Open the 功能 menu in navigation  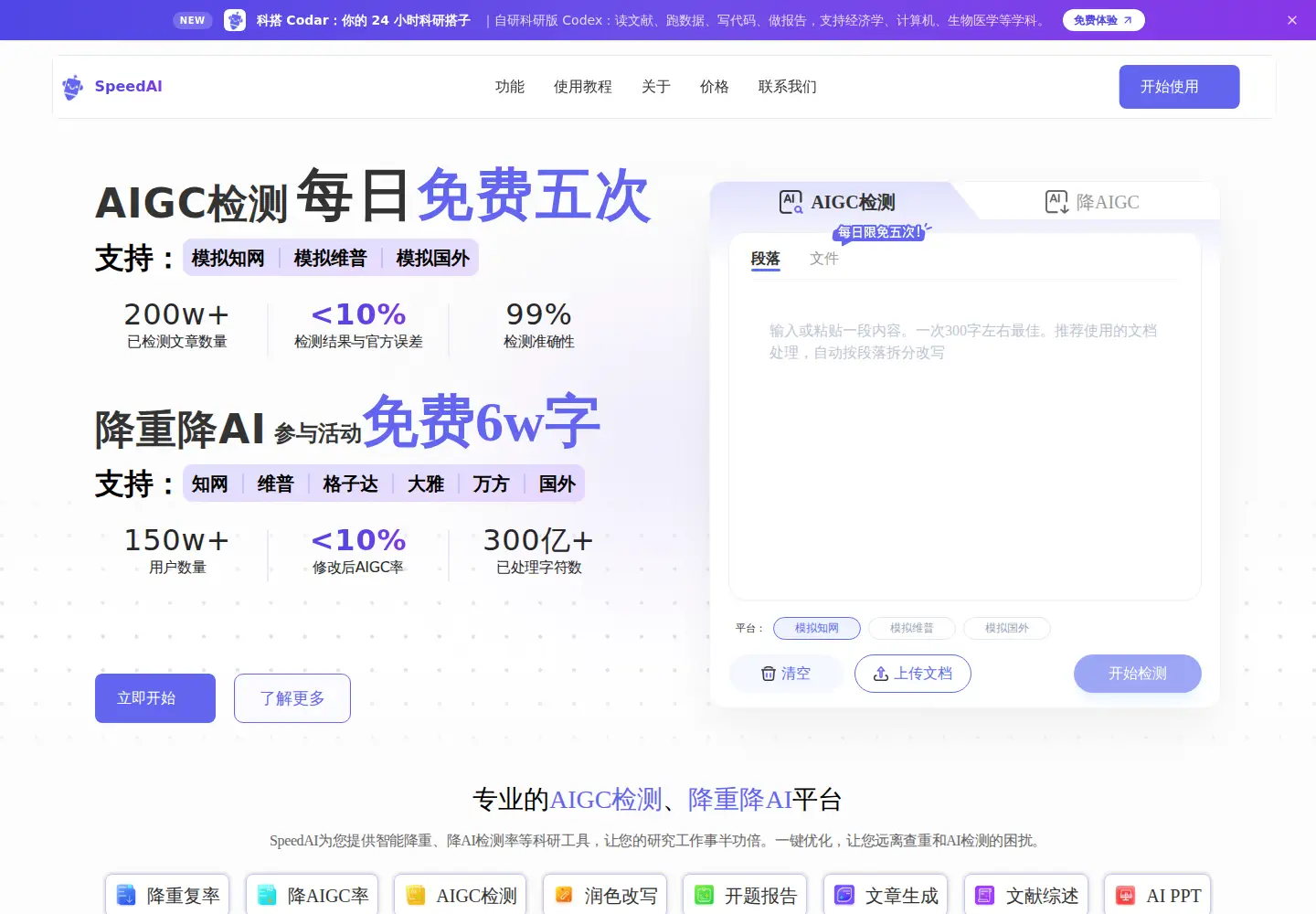click(x=510, y=87)
